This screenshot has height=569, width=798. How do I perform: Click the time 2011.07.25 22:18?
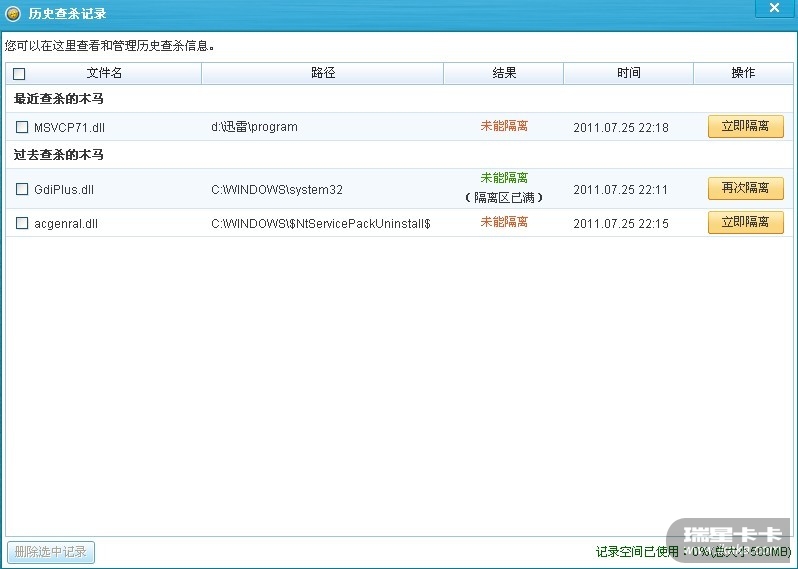coord(621,127)
